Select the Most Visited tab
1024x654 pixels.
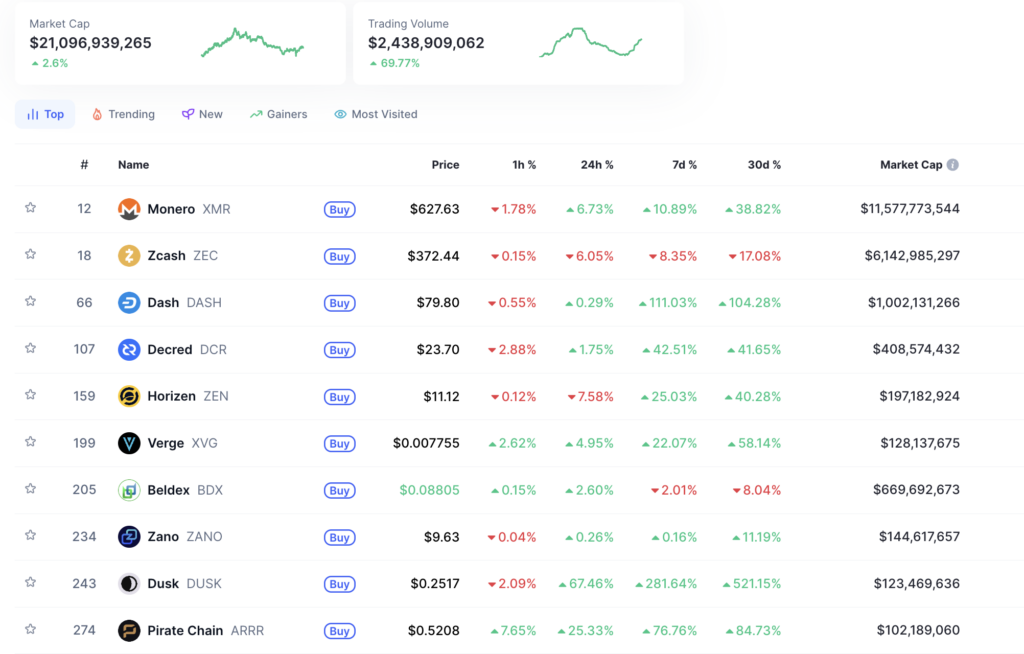tap(376, 114)
